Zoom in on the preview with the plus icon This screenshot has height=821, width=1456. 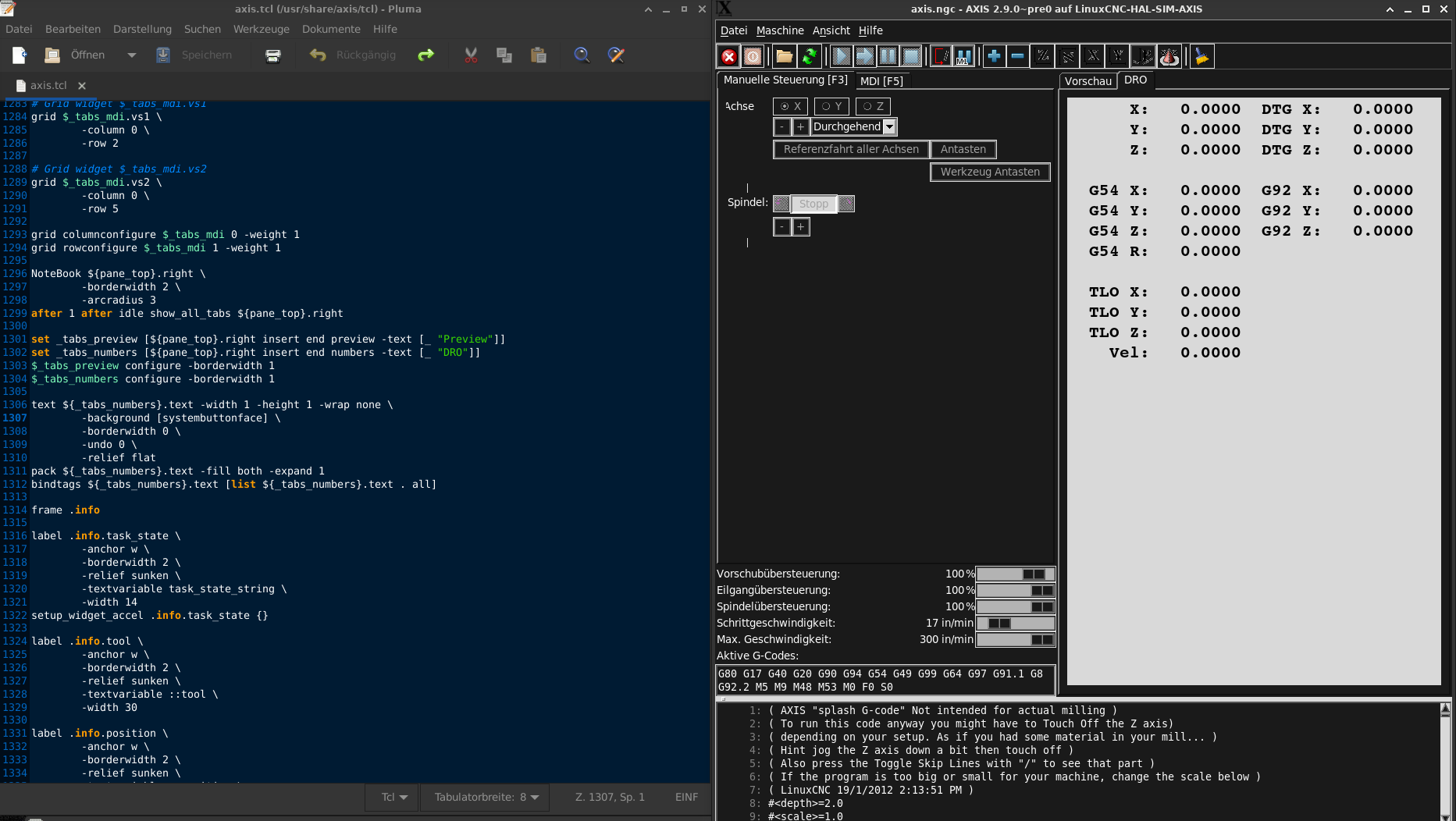(994, 55)
